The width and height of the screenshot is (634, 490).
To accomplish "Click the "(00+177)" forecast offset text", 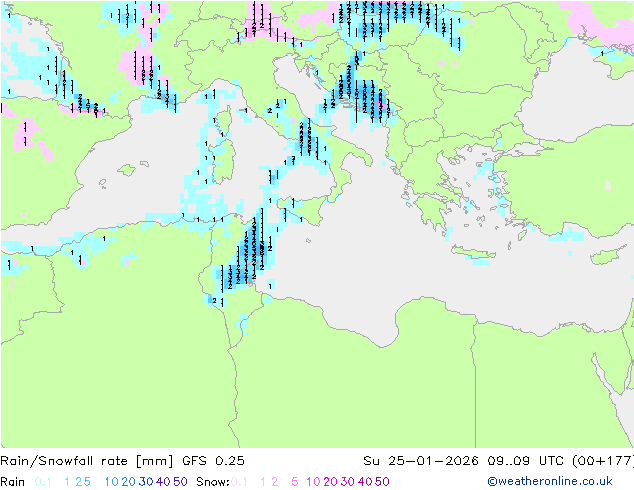I will [603, 461].
